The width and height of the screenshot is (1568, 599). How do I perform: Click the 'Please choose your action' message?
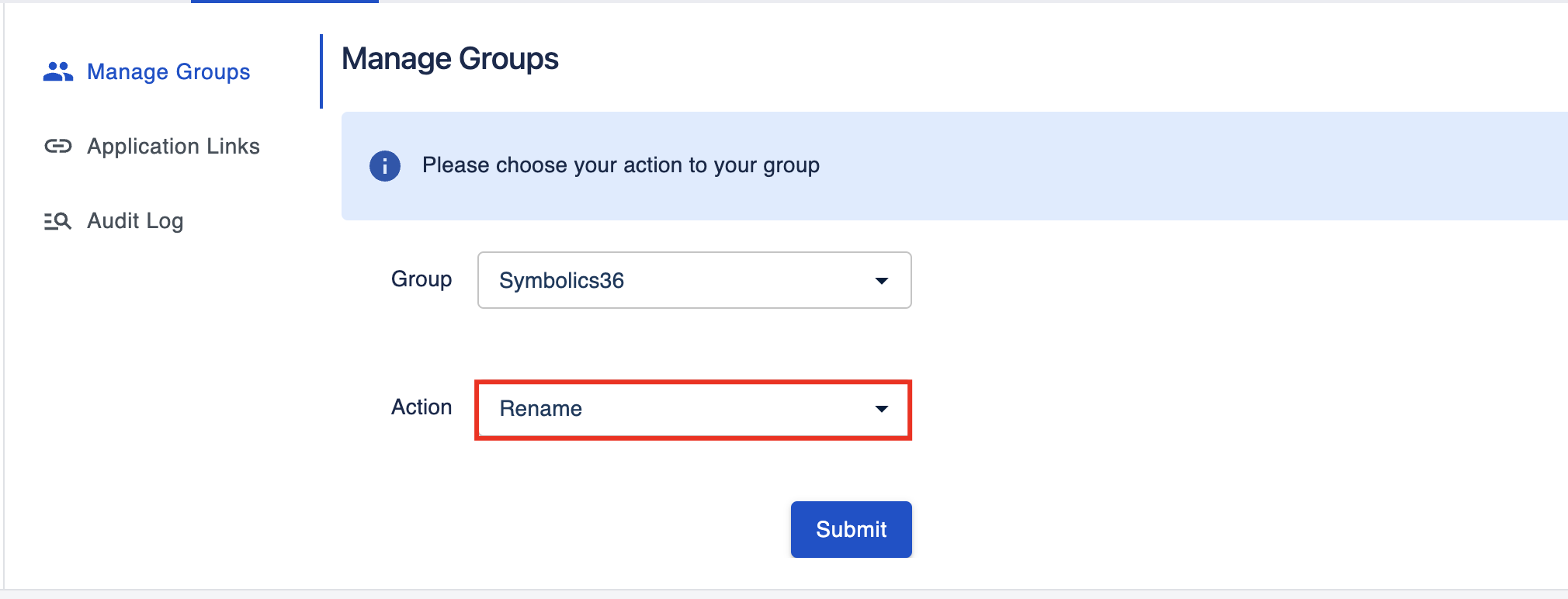620,165
